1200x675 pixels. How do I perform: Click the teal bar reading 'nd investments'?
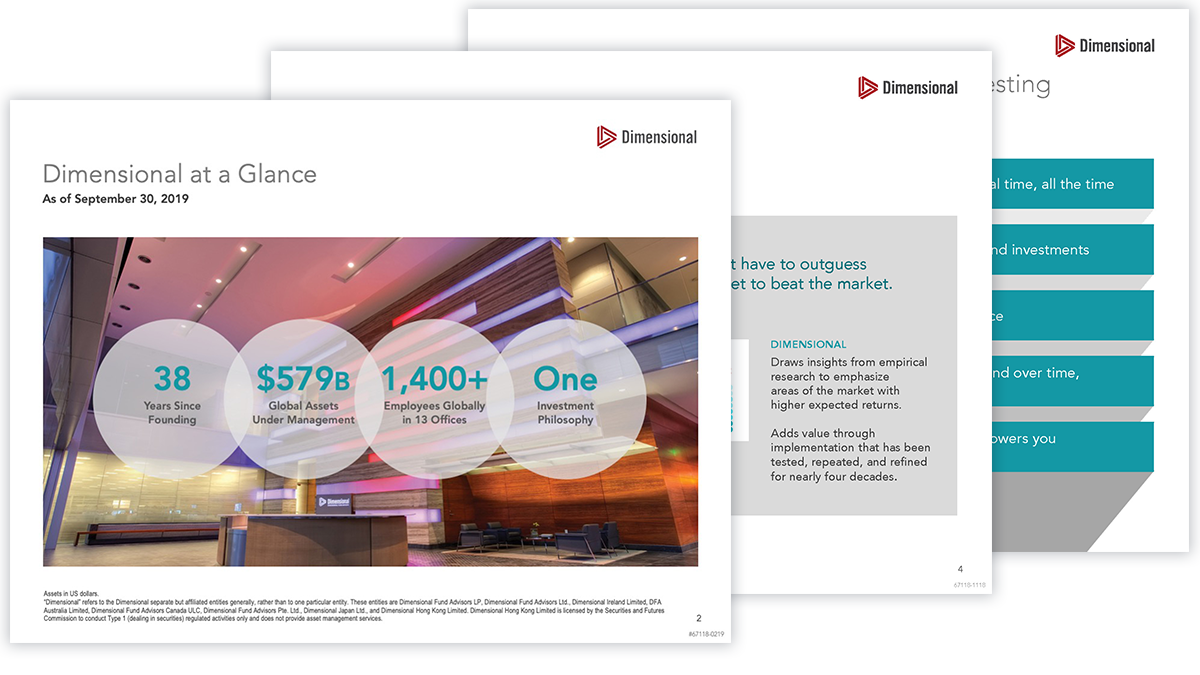coord(1073,250)
